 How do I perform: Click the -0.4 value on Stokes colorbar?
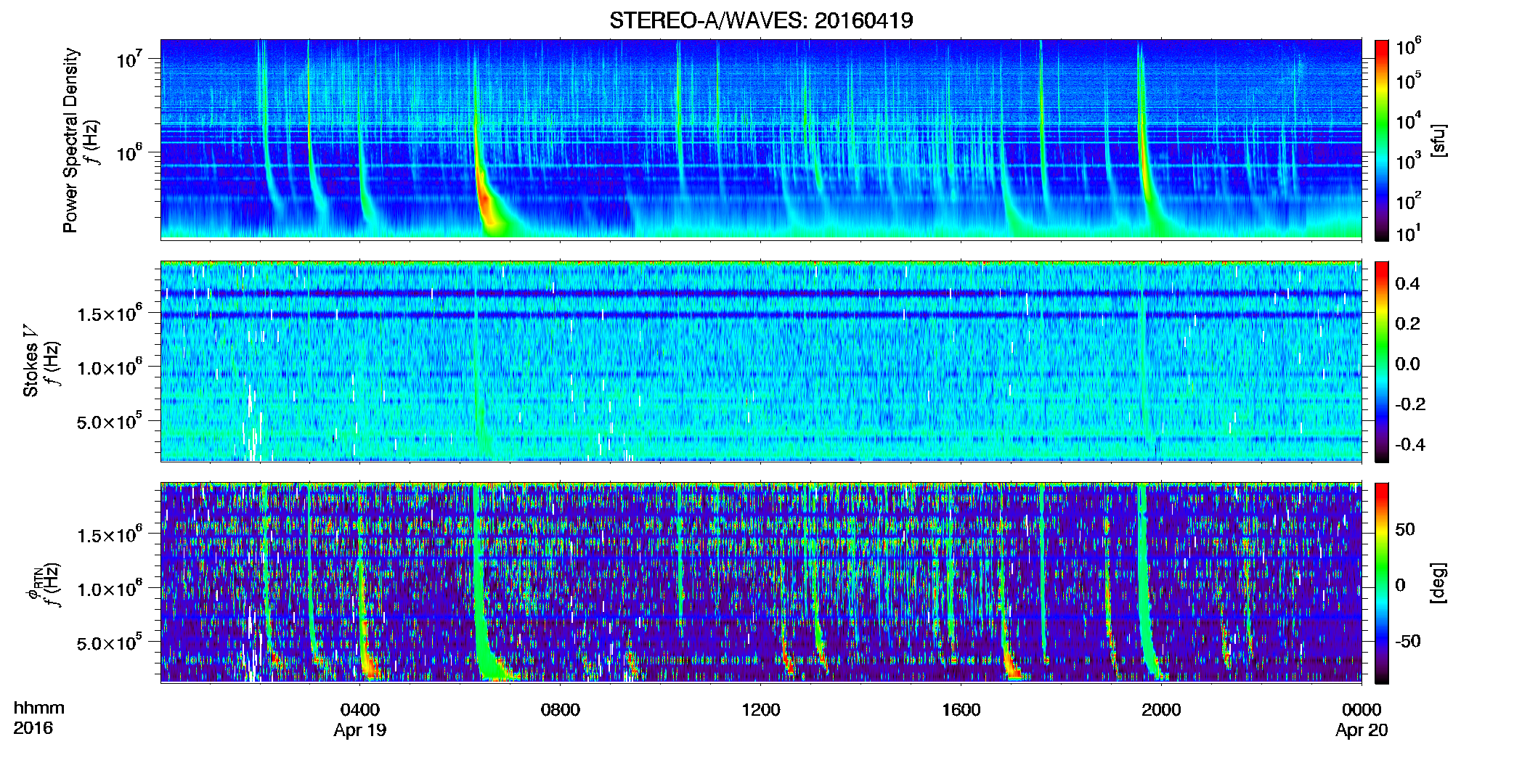1410,444
